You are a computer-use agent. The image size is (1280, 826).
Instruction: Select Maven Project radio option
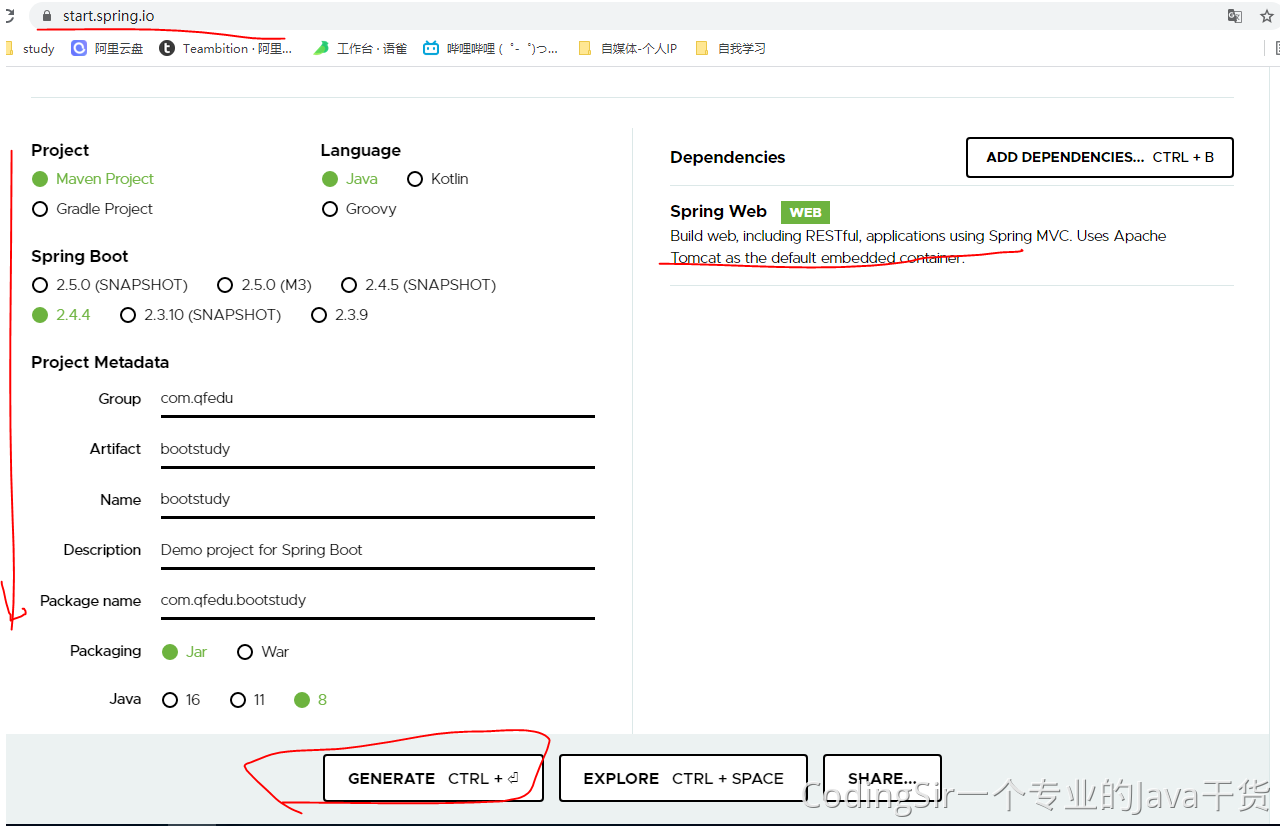pos(93,179)
